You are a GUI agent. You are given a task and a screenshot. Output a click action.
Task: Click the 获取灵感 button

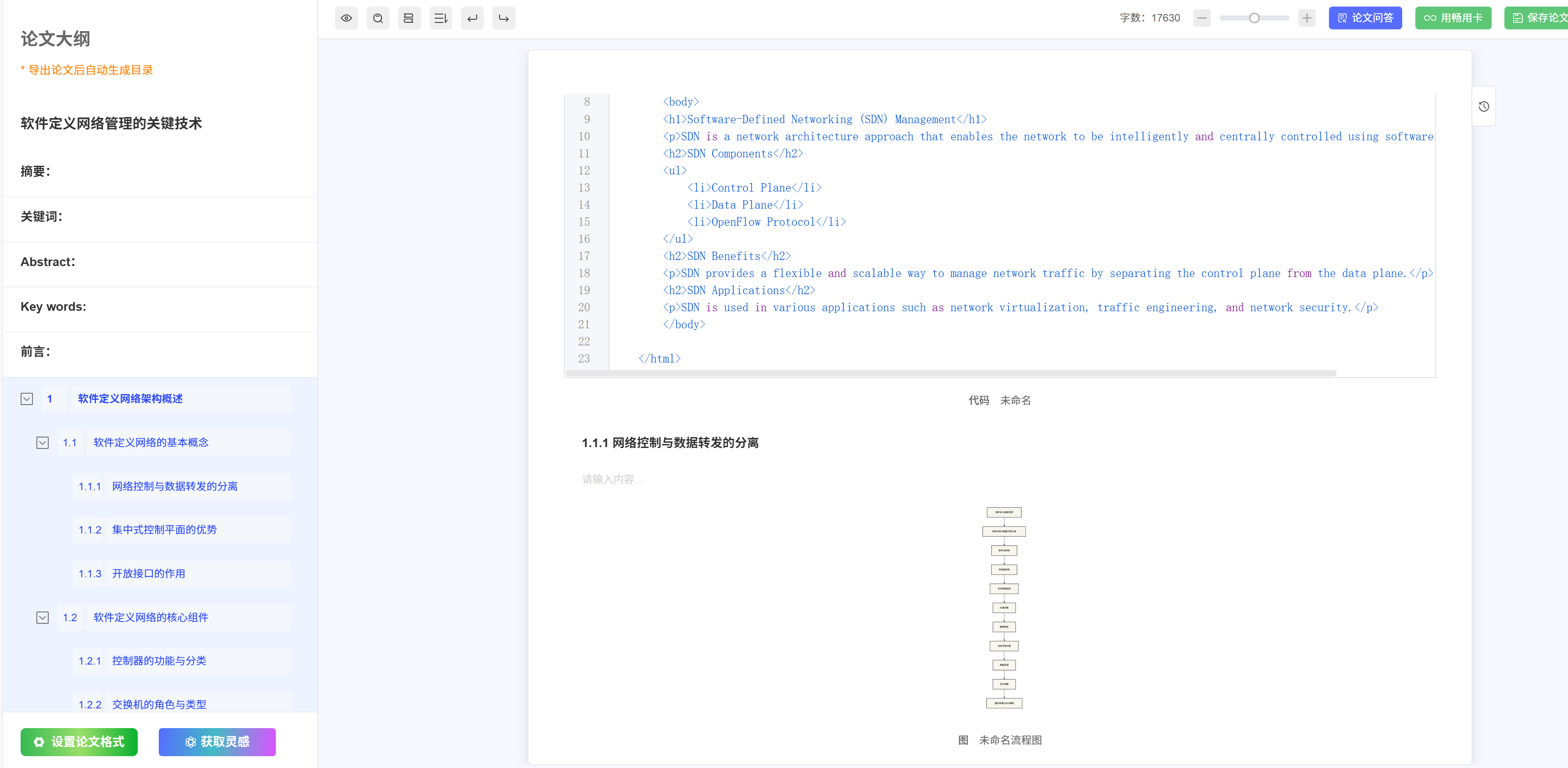coord(217,741)
